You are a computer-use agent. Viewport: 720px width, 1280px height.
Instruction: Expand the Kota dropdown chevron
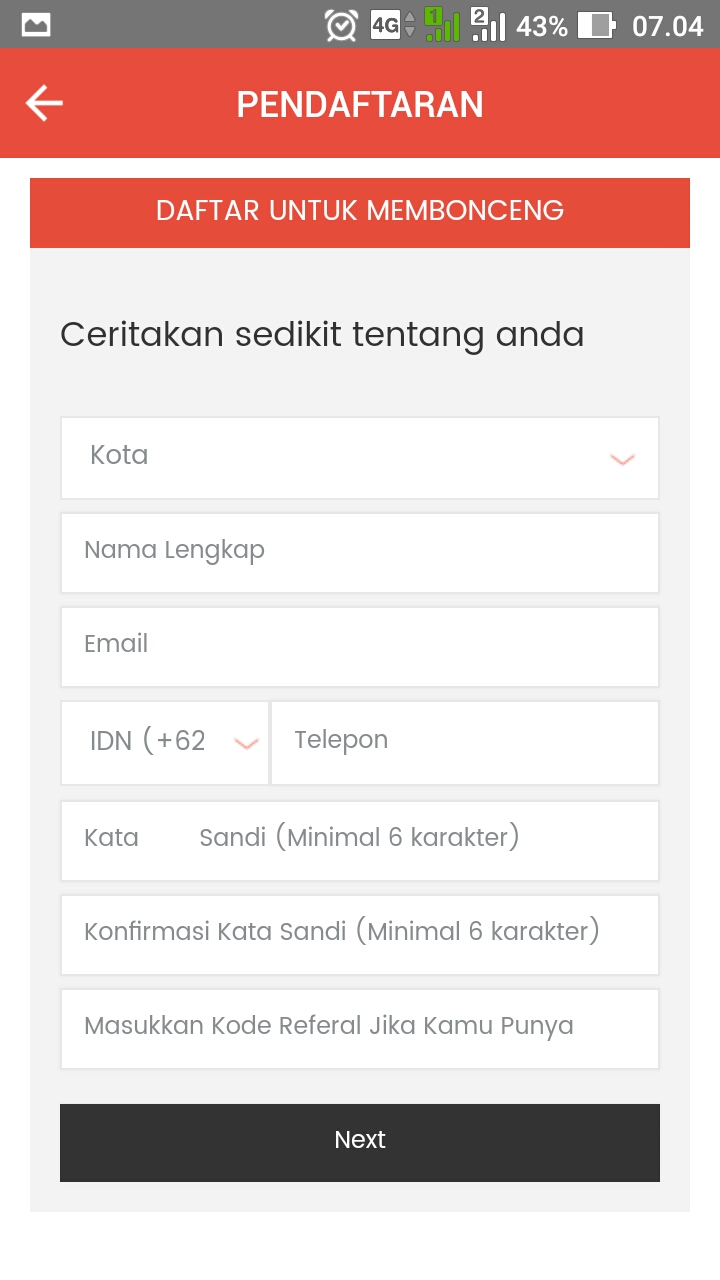click(x=622, y=459)
